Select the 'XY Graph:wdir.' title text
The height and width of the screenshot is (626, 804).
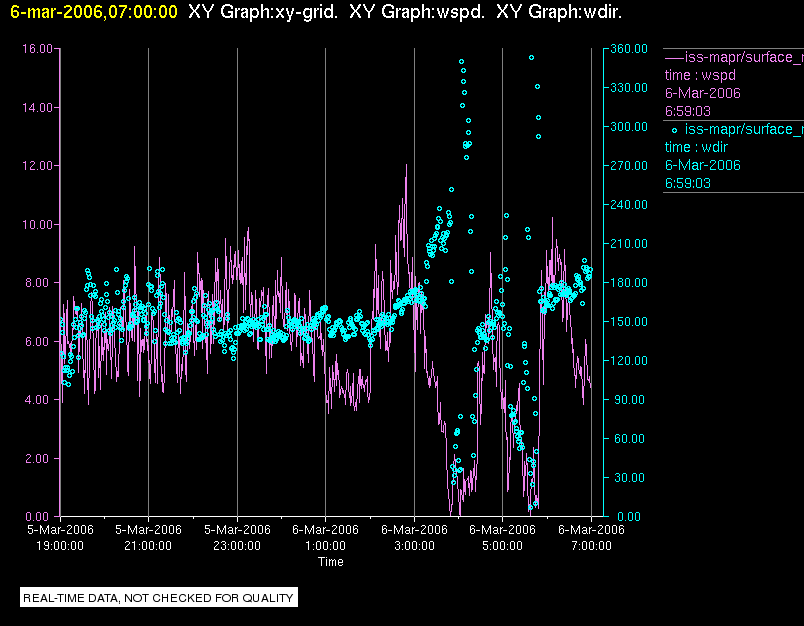pyautogui.click(x=559, y=12)
